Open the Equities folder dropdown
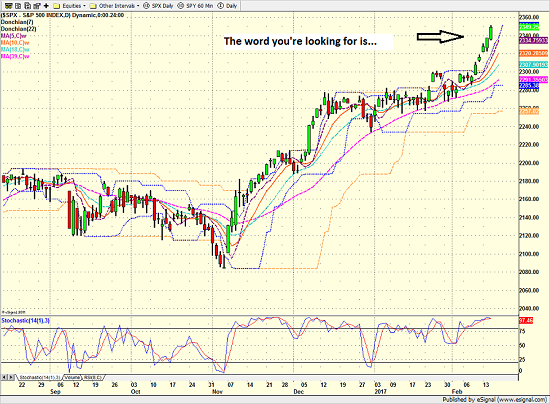The height and width of the screenshot is (404, 550). pos(69,6)
